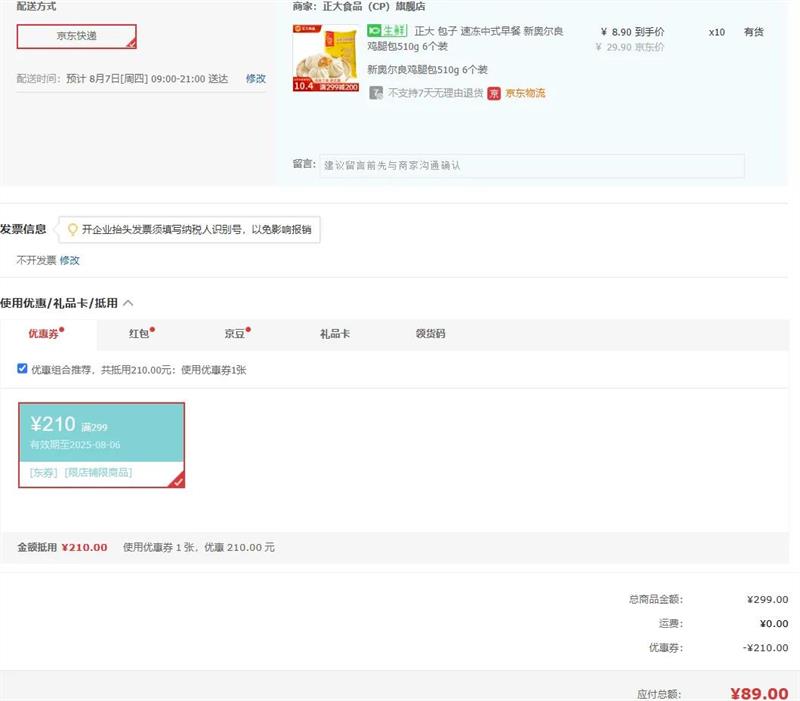Click 修改 next to delivery time

[256, 78]
